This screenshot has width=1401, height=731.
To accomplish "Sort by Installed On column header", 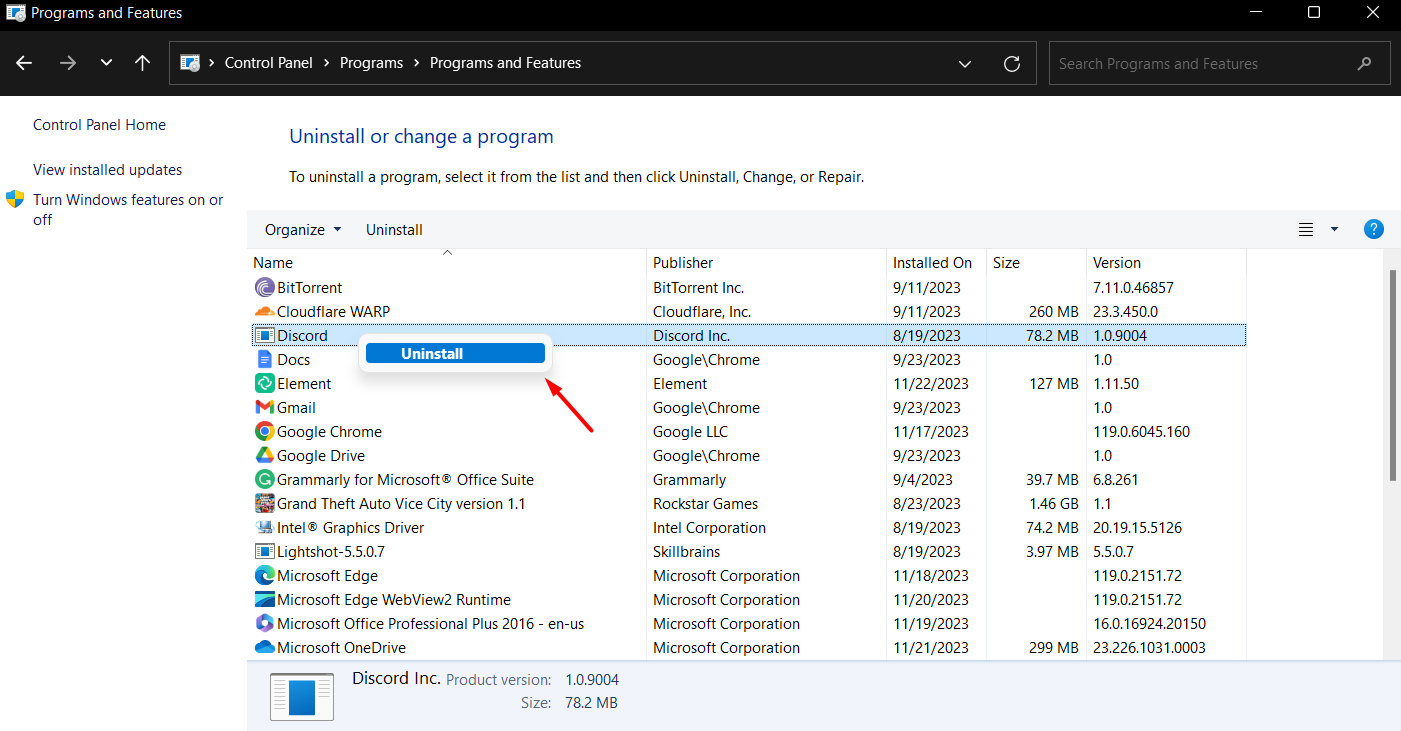I will click(936, 263).
